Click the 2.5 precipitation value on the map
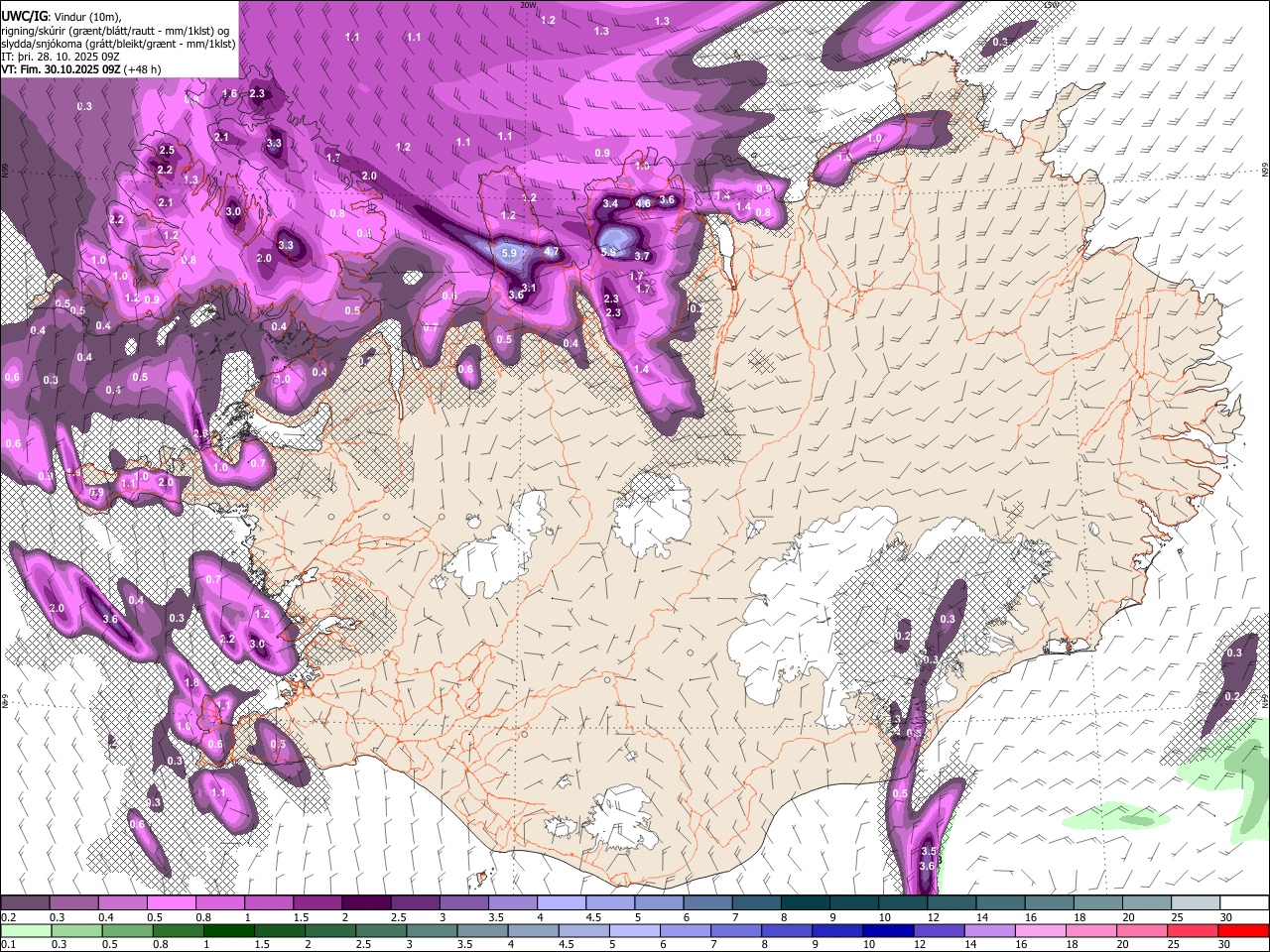This screenshot has width=1270, height=952. [167, 151]
